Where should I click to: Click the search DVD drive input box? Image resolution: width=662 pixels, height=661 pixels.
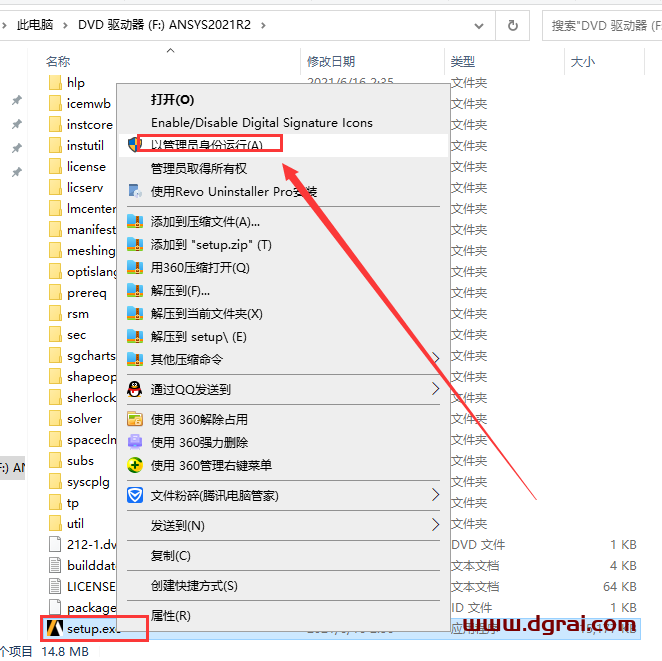pos(602,26)
